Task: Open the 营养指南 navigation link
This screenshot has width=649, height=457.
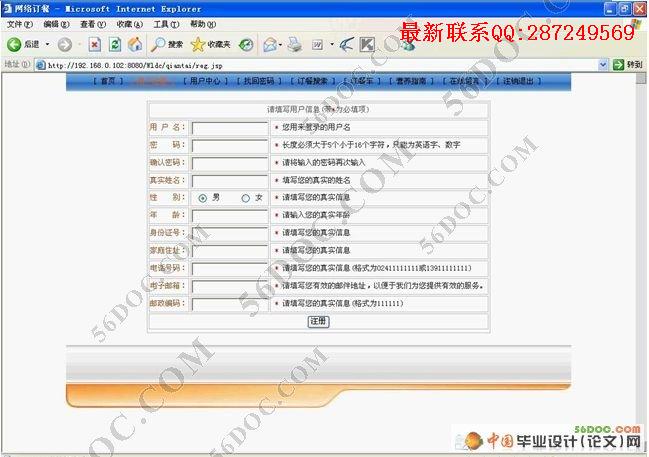Action: pyautogui.click(x=411, y=81)
